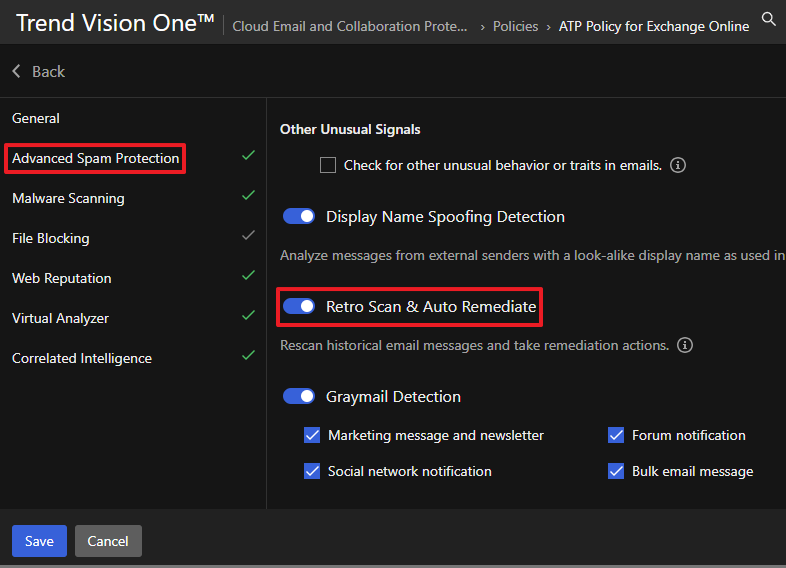Uncheck Forum notification checkbox
The width and height of the screenshot is (786, 568).
(x=616, y=436)
